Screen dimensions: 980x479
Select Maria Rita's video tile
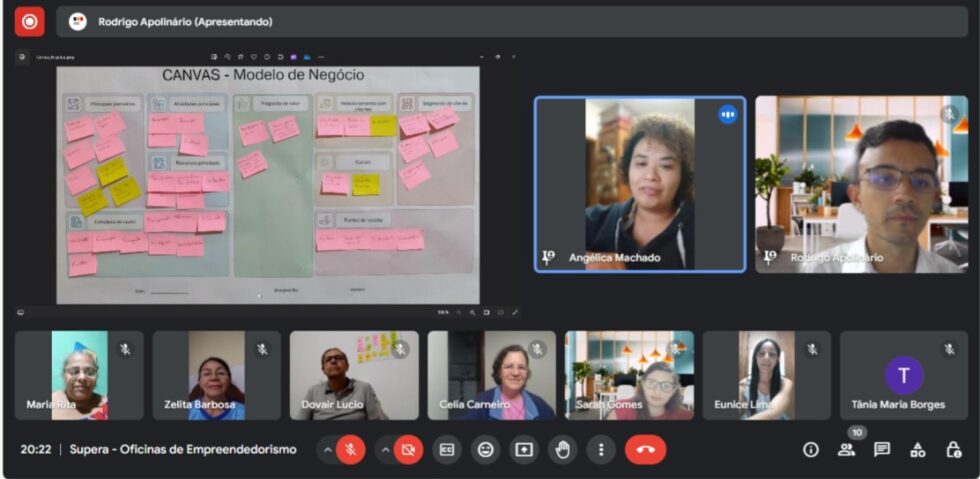click(79, 375)
